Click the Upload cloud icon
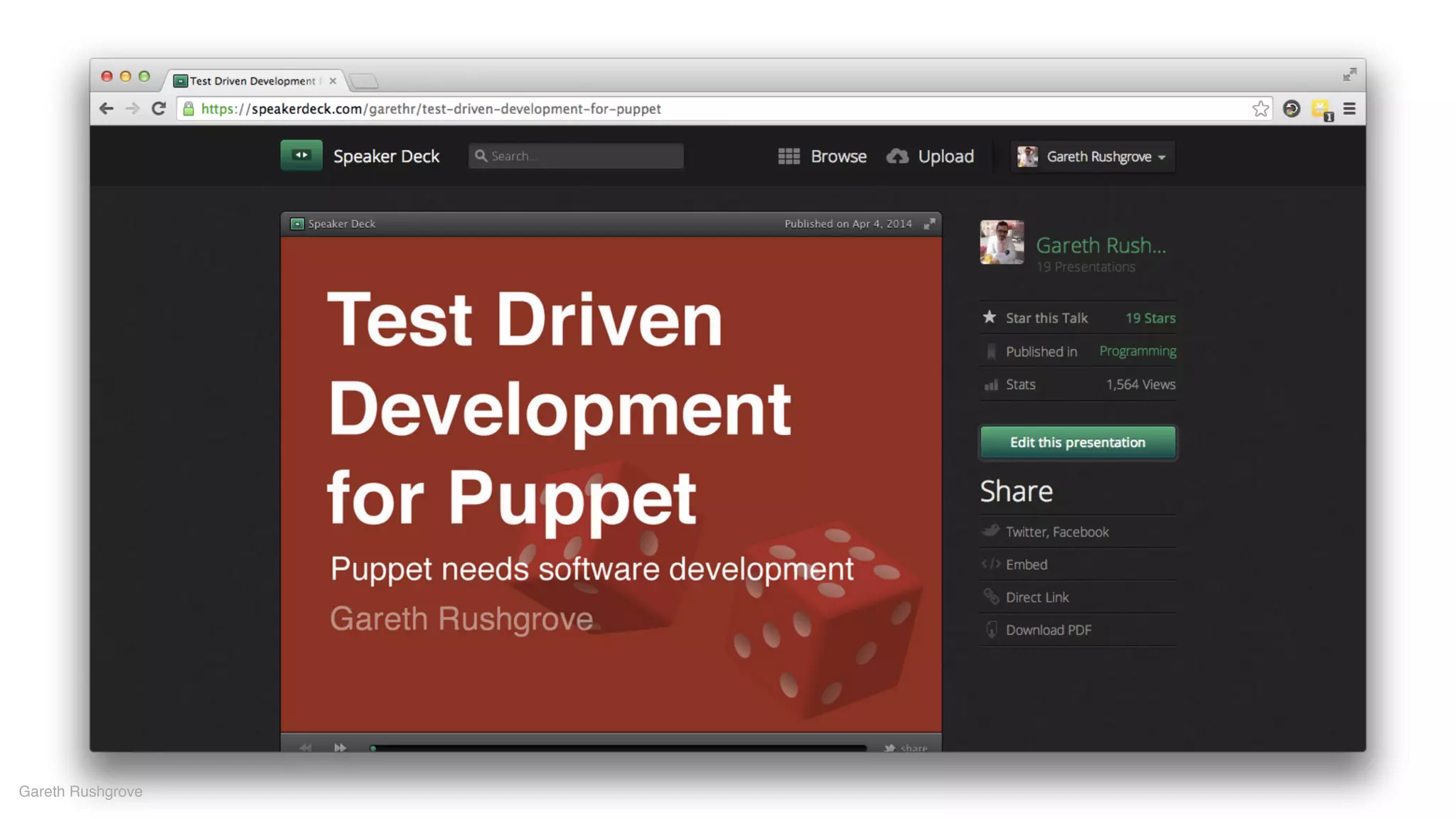Image resolution: width=1456 pixels, height=819 pixels. [x=897, y=156]
